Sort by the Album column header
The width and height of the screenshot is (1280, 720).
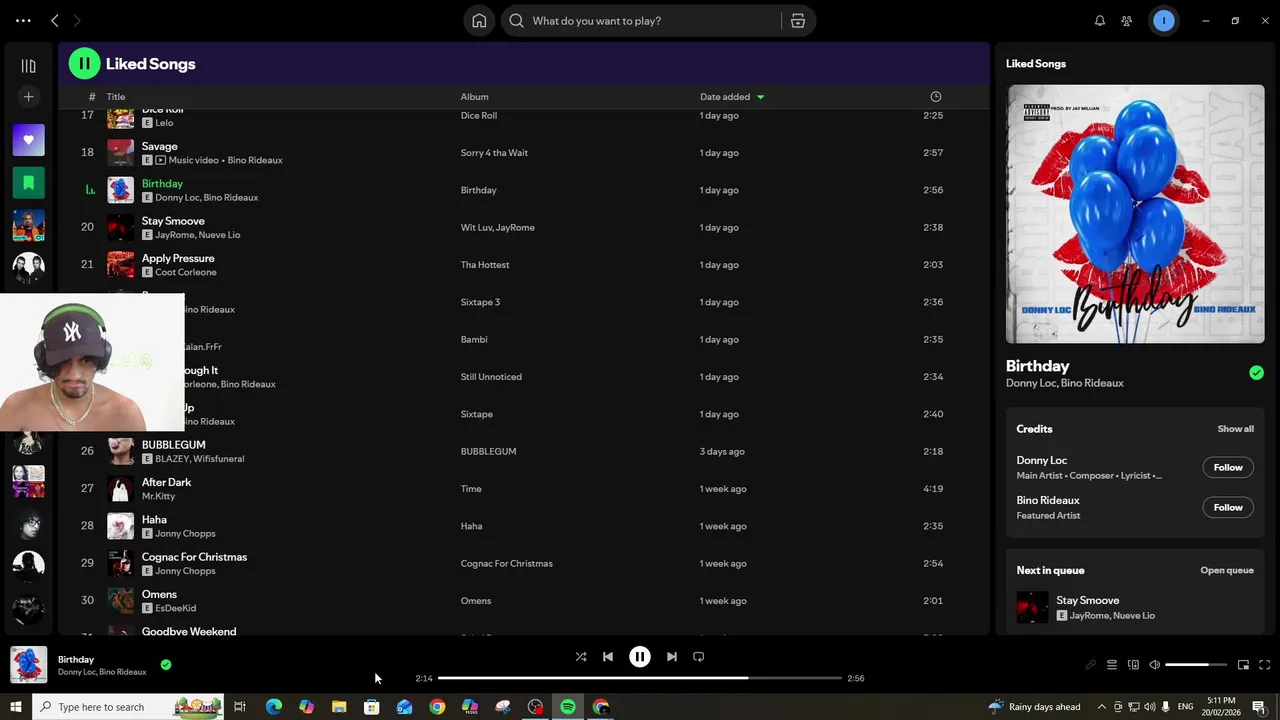click(x=474, y=97)
